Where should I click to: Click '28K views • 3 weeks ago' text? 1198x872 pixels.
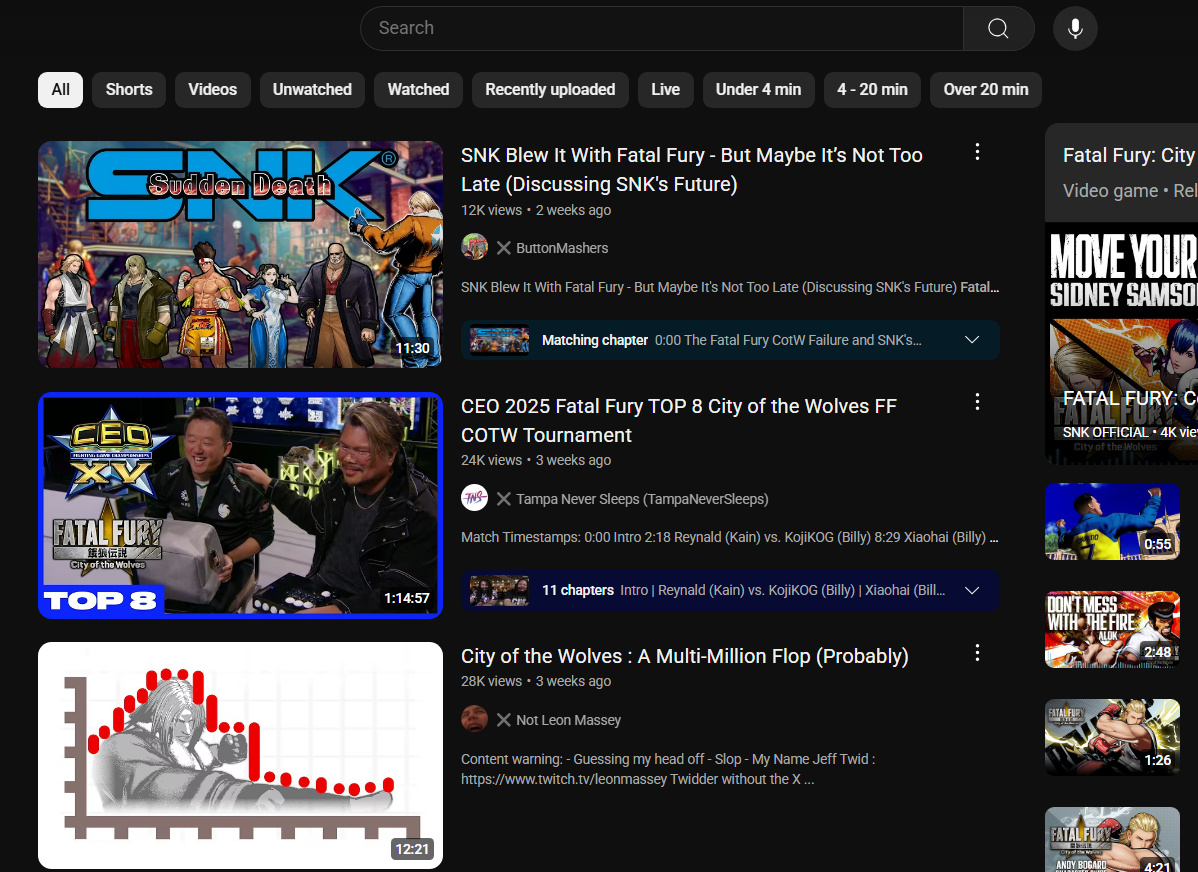536,681
